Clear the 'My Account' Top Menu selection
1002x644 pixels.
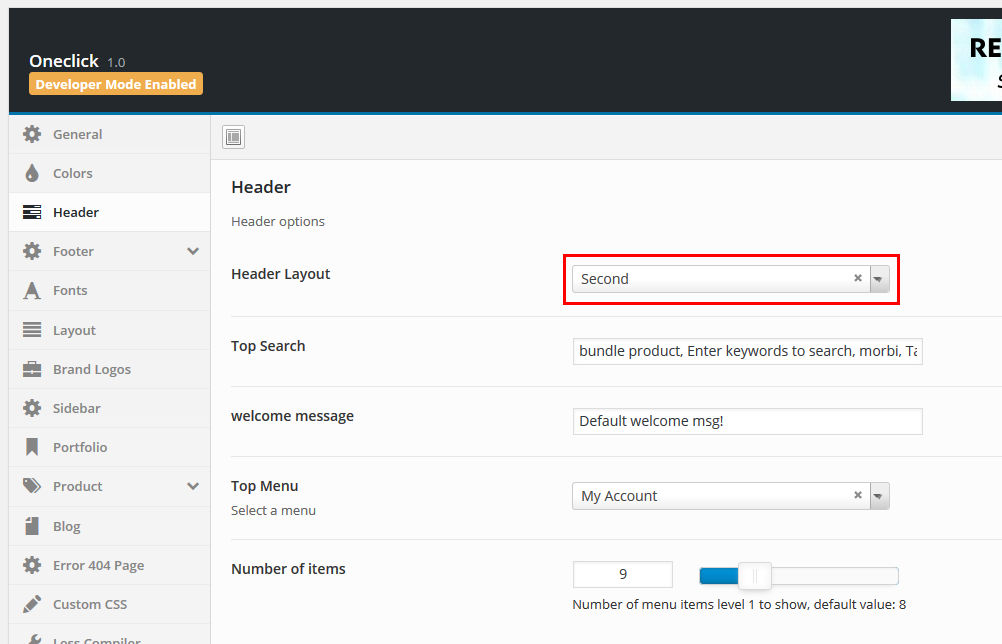click(857, 496)
